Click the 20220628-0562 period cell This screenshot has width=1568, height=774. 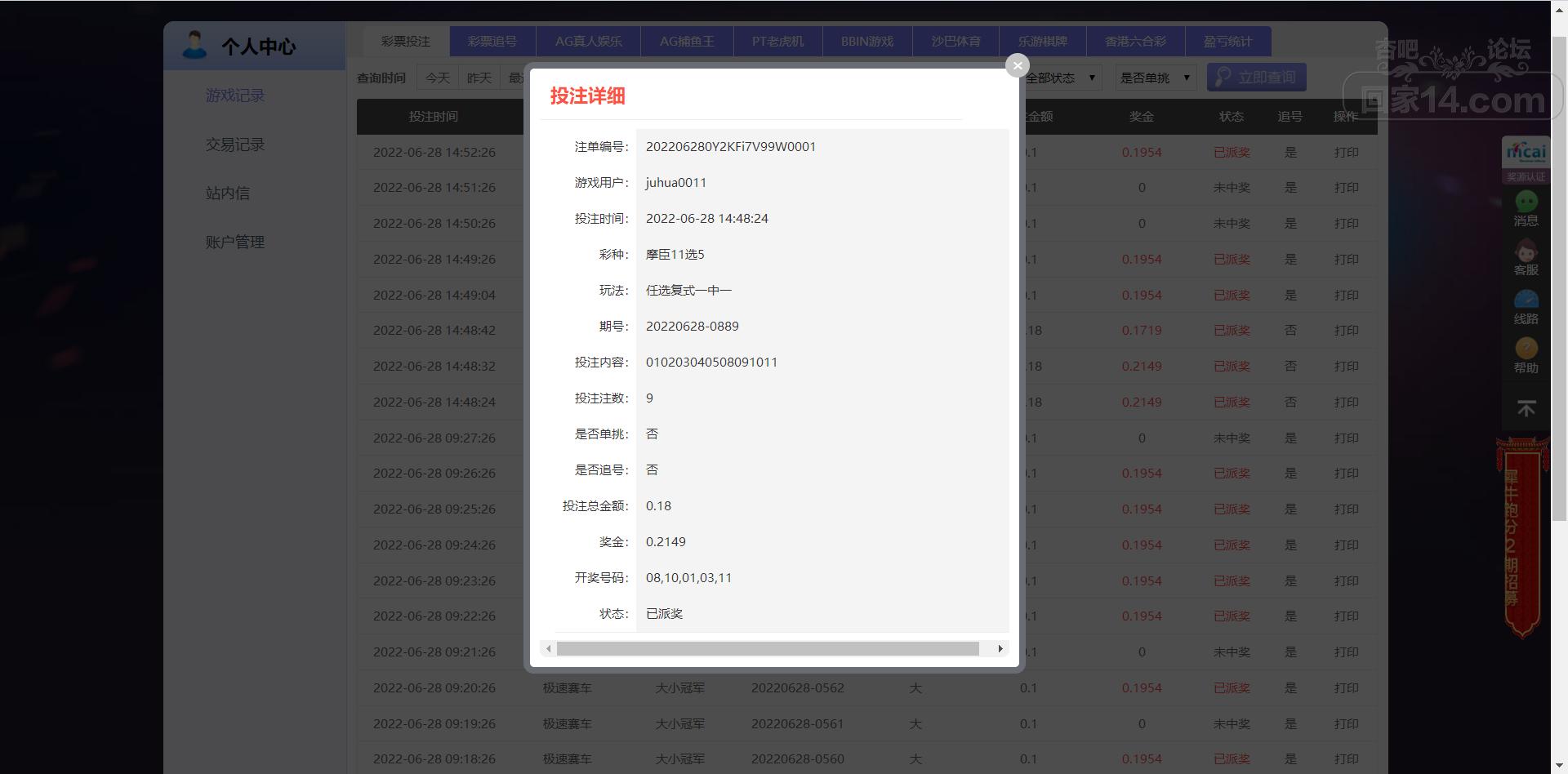pyautogui.click(x=798, y=688)
